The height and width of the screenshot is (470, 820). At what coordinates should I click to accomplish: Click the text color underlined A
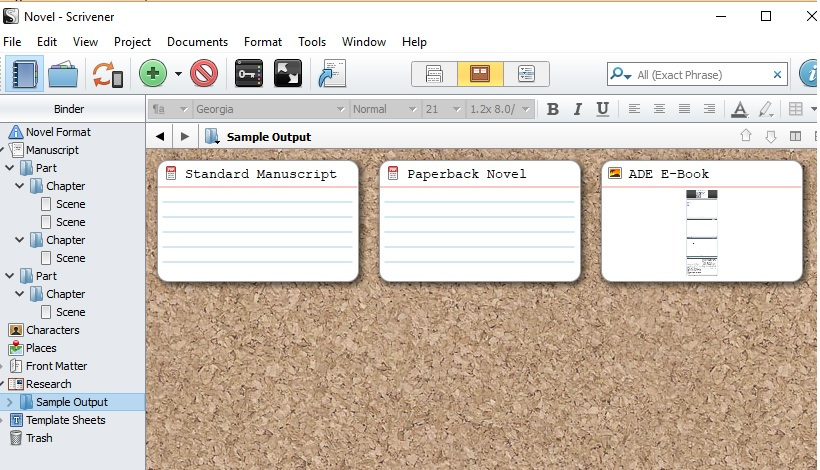739,109
